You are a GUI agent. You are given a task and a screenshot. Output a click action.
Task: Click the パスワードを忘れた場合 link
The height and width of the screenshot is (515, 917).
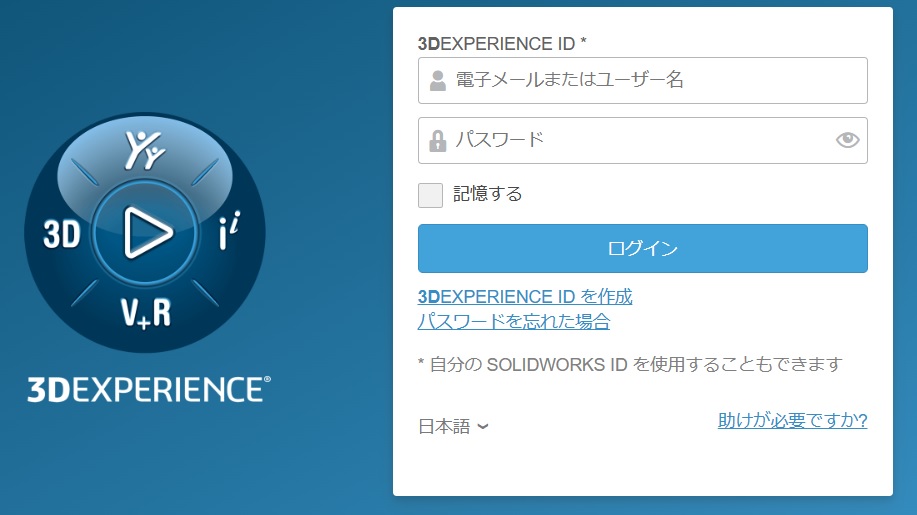click(513, 321)
